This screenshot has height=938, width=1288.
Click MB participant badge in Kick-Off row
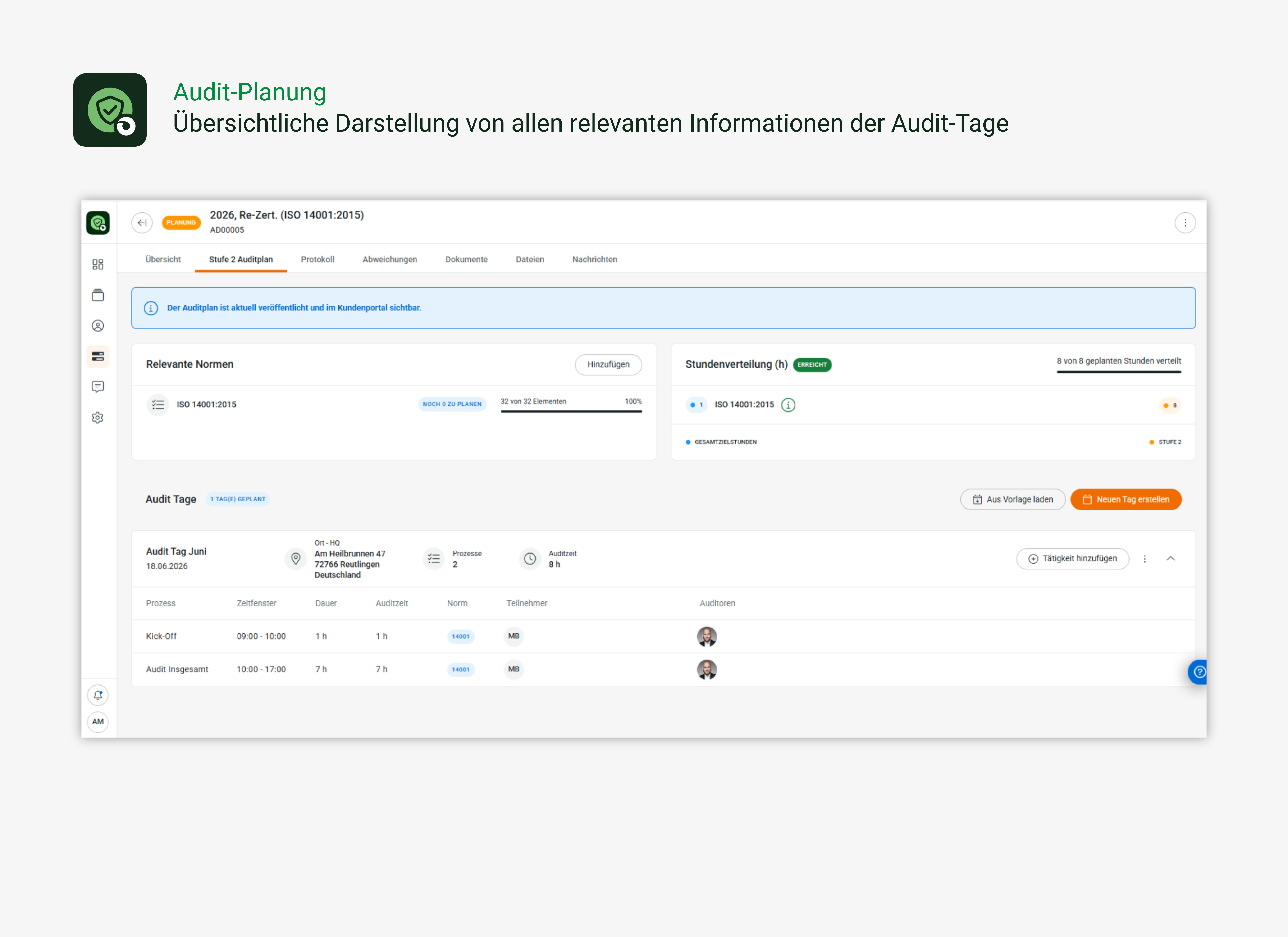(x=514, y=637)
